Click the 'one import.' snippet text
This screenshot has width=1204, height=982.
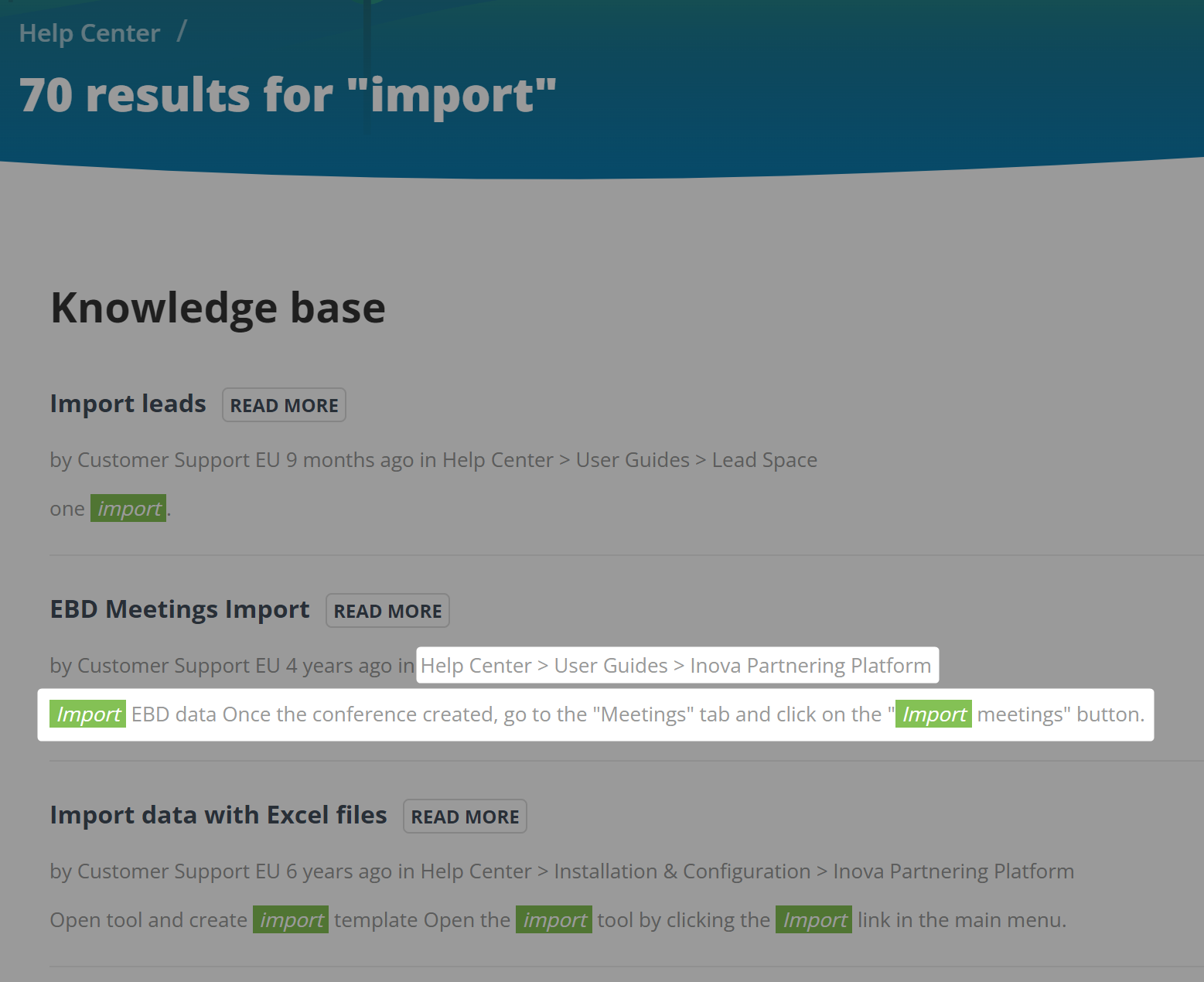pyautogui.click(x=111, y=509)
